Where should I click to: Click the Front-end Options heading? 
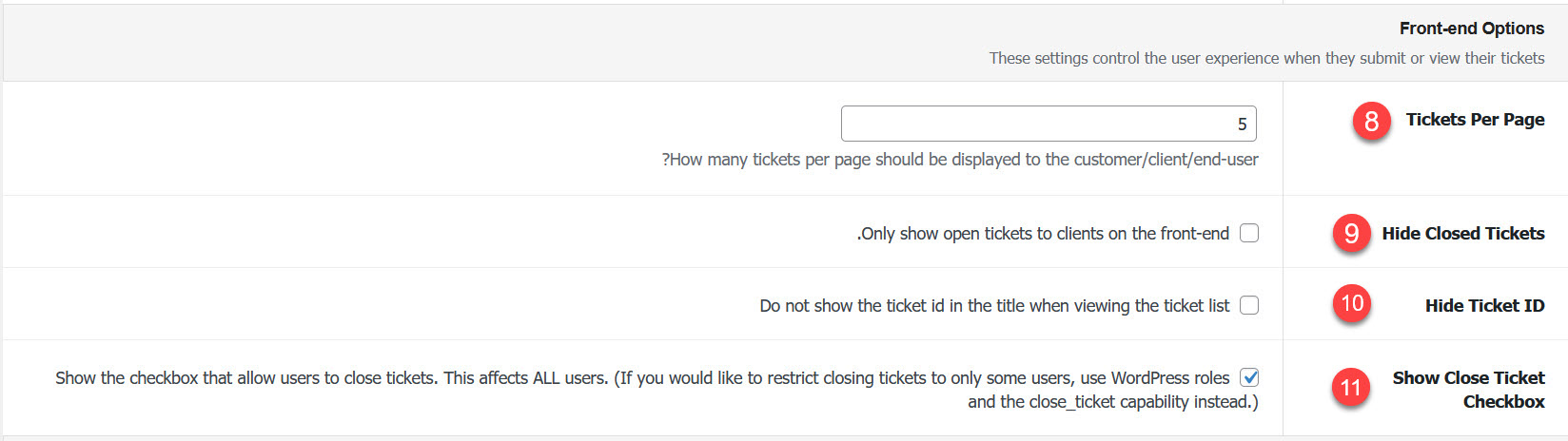1471,29
